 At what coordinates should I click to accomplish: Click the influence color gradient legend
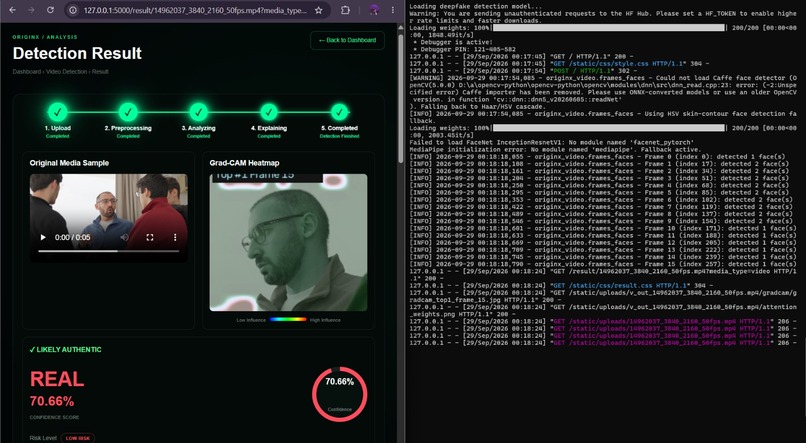[x=288, y=320]
